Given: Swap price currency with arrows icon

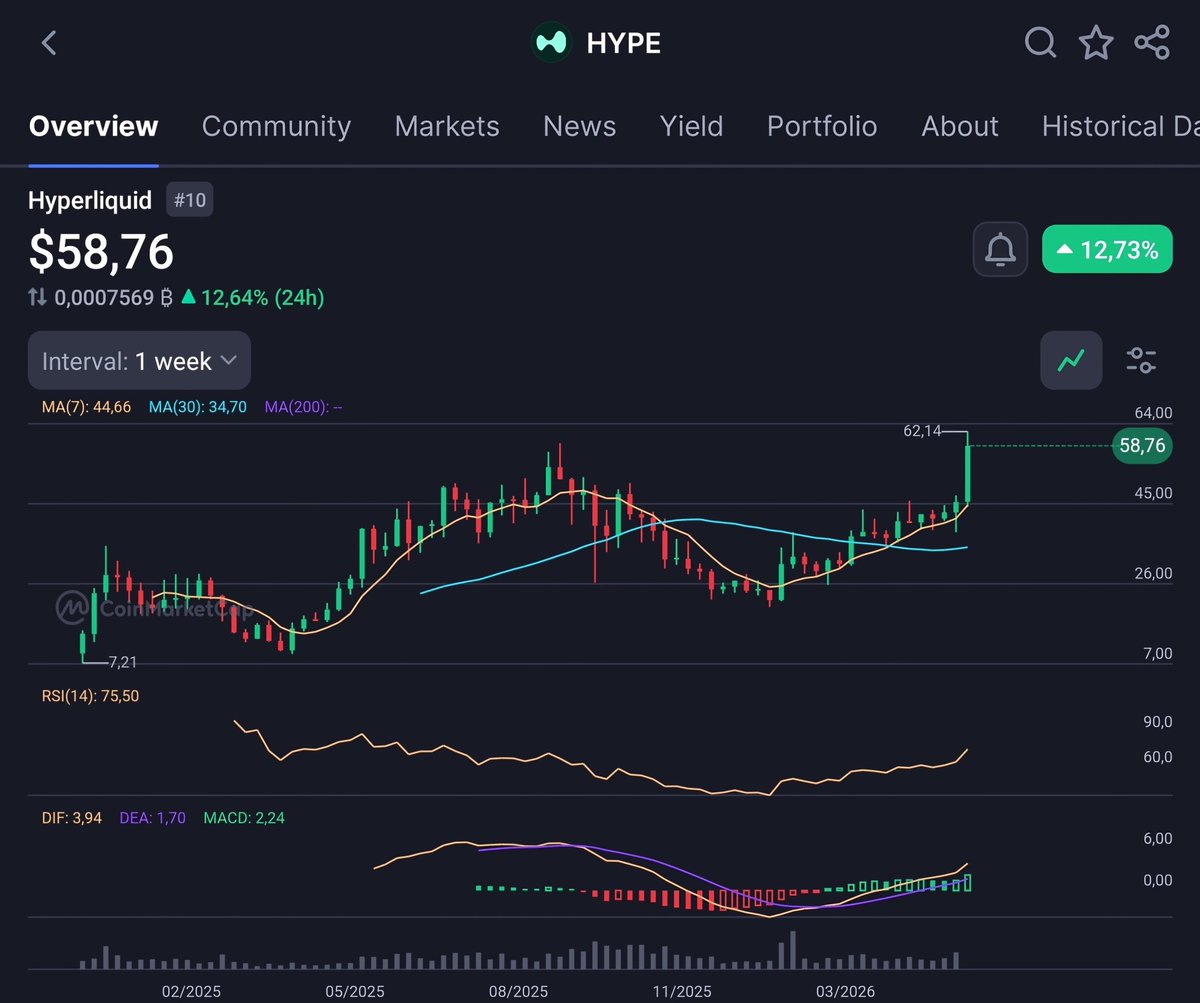Looking at the screenshot, I should [x=37, y=297].
